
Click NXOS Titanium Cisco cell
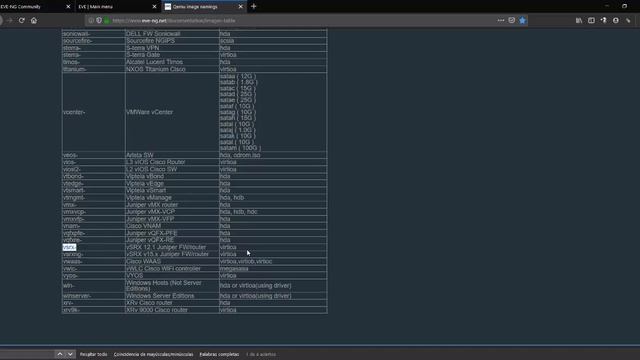(172, 69)
